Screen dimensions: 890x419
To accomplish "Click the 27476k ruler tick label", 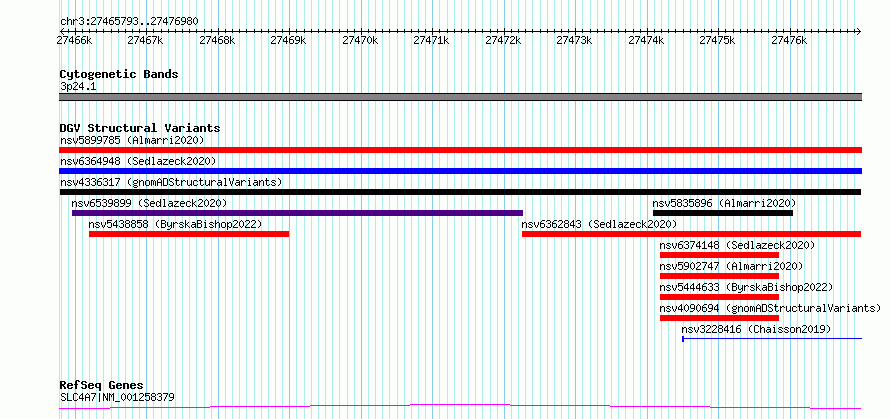I will click(x=790, y=40).
